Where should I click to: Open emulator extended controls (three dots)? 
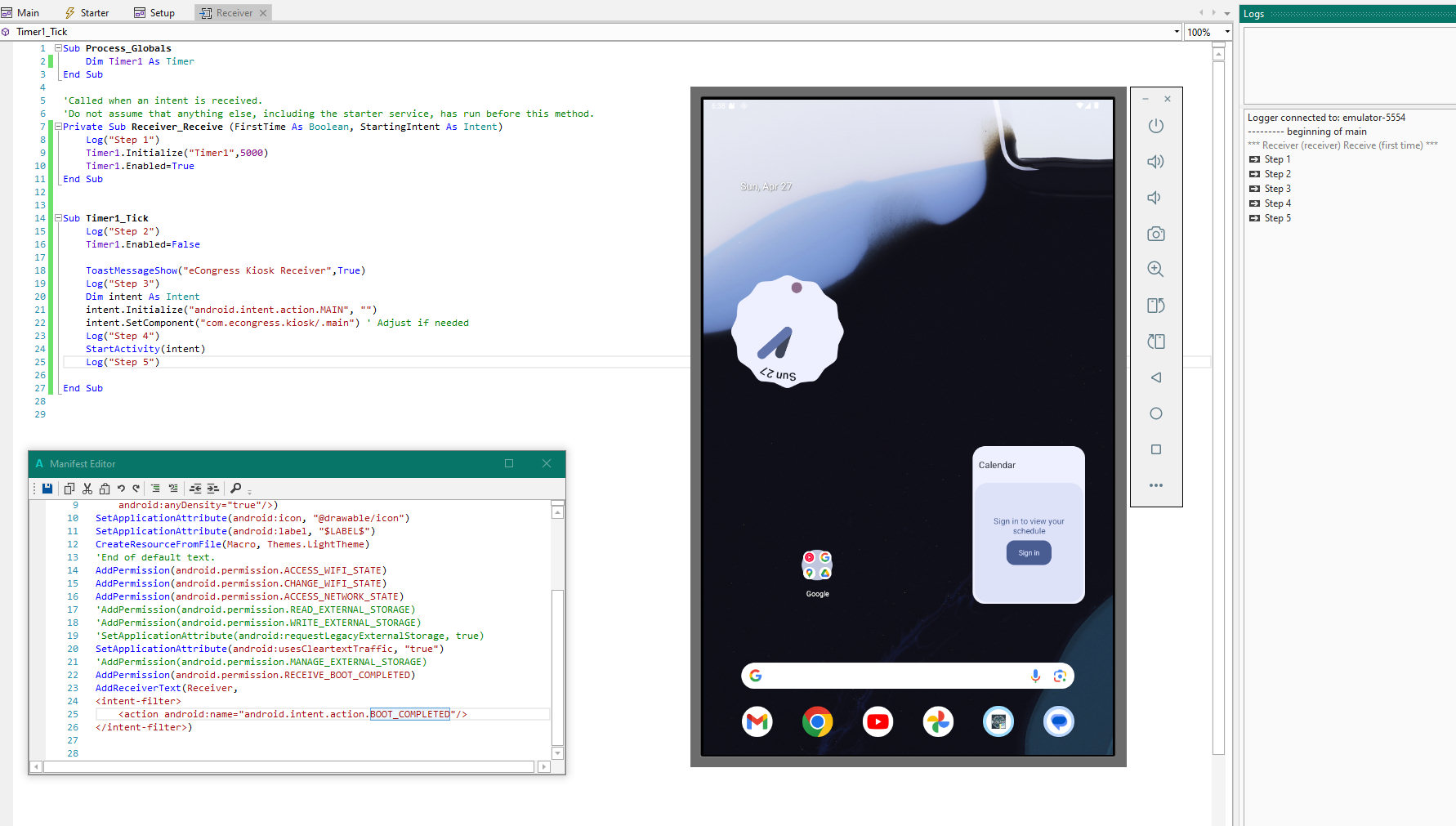(x=1155, y=485)
